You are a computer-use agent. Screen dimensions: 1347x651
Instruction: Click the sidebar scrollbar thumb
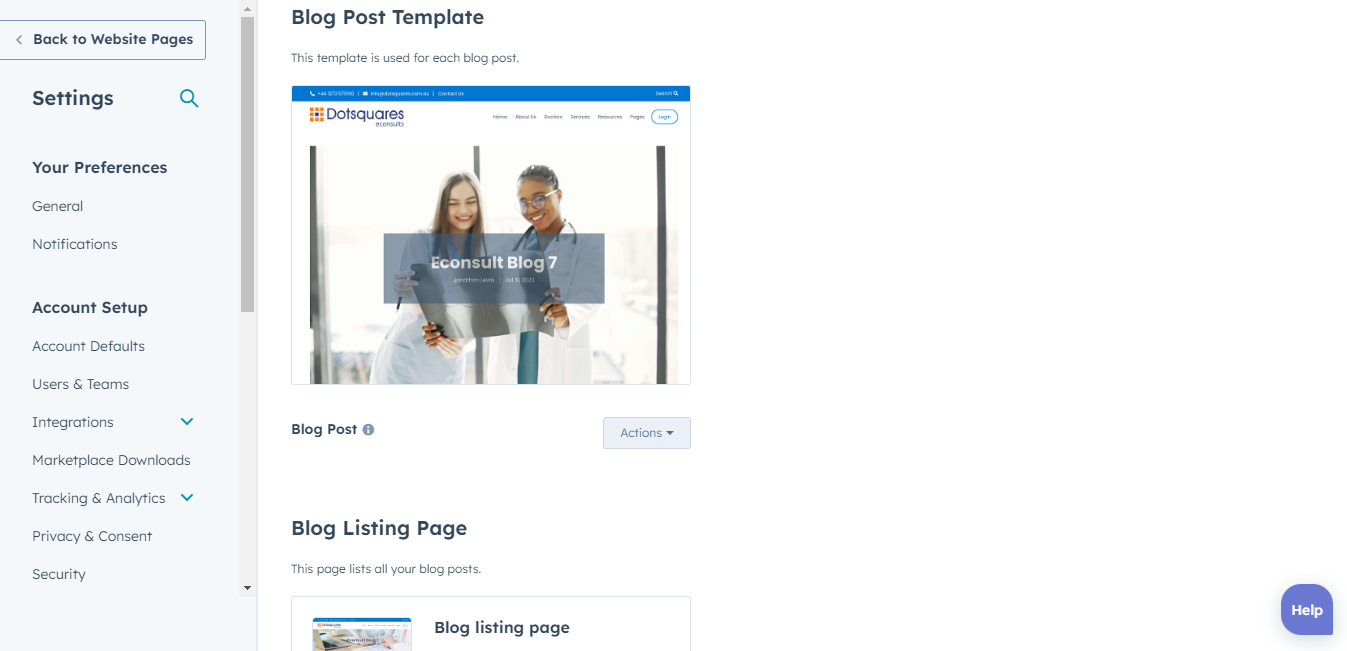(248, 164)
